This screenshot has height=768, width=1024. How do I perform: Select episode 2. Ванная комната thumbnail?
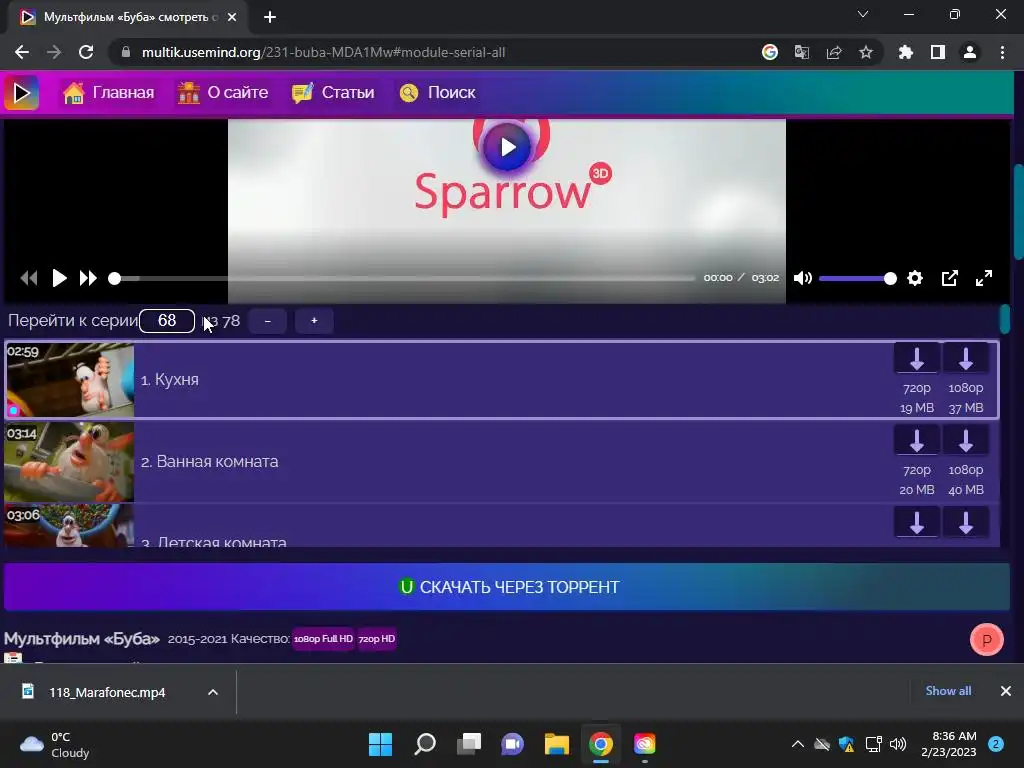(x=69, y=462)
